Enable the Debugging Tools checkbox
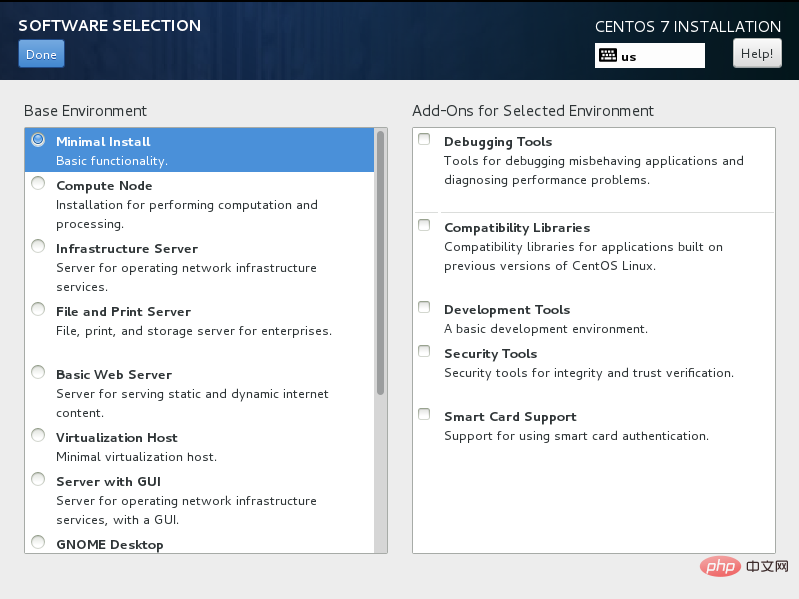The image size is (799, 599). pos(424,139)
